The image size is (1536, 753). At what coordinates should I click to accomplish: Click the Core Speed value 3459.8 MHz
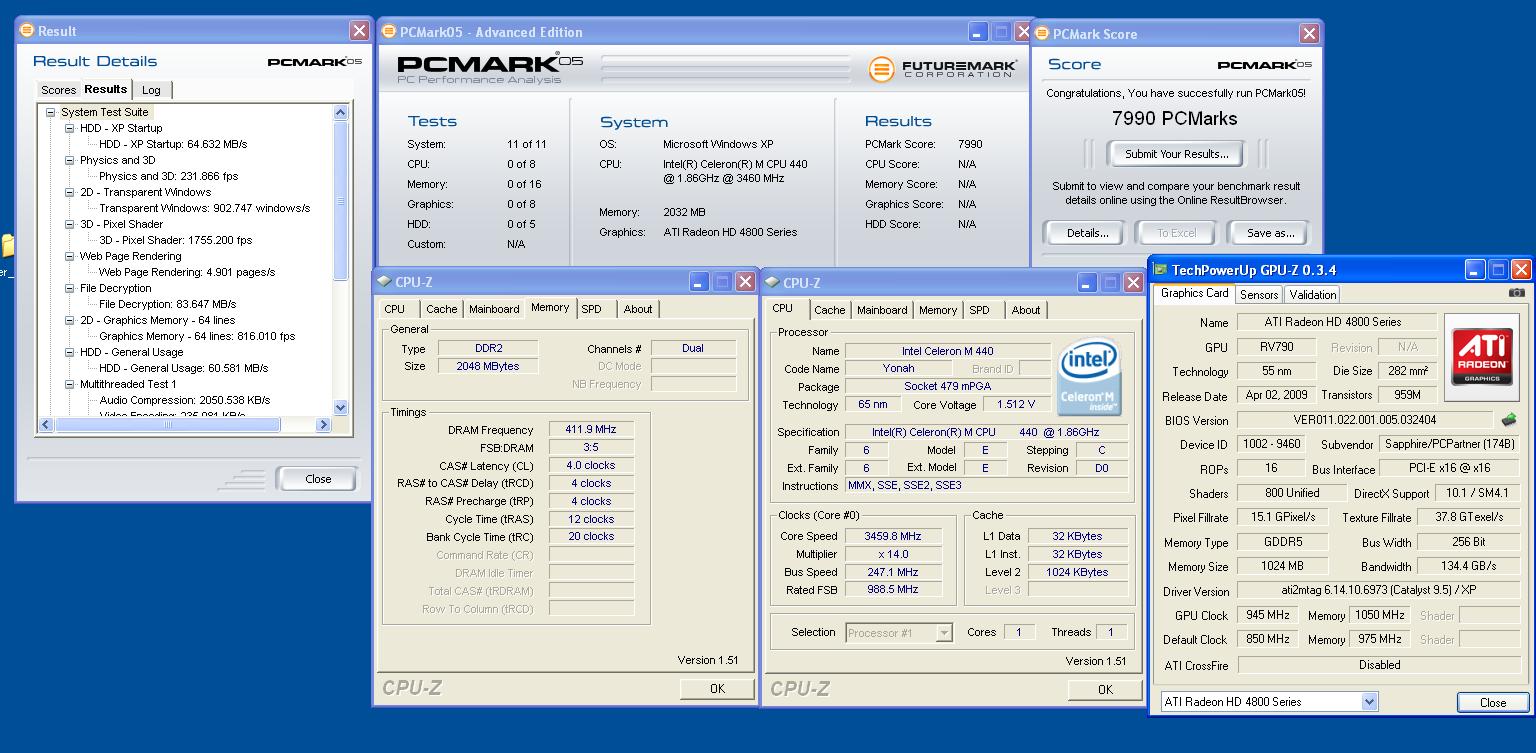892,536
